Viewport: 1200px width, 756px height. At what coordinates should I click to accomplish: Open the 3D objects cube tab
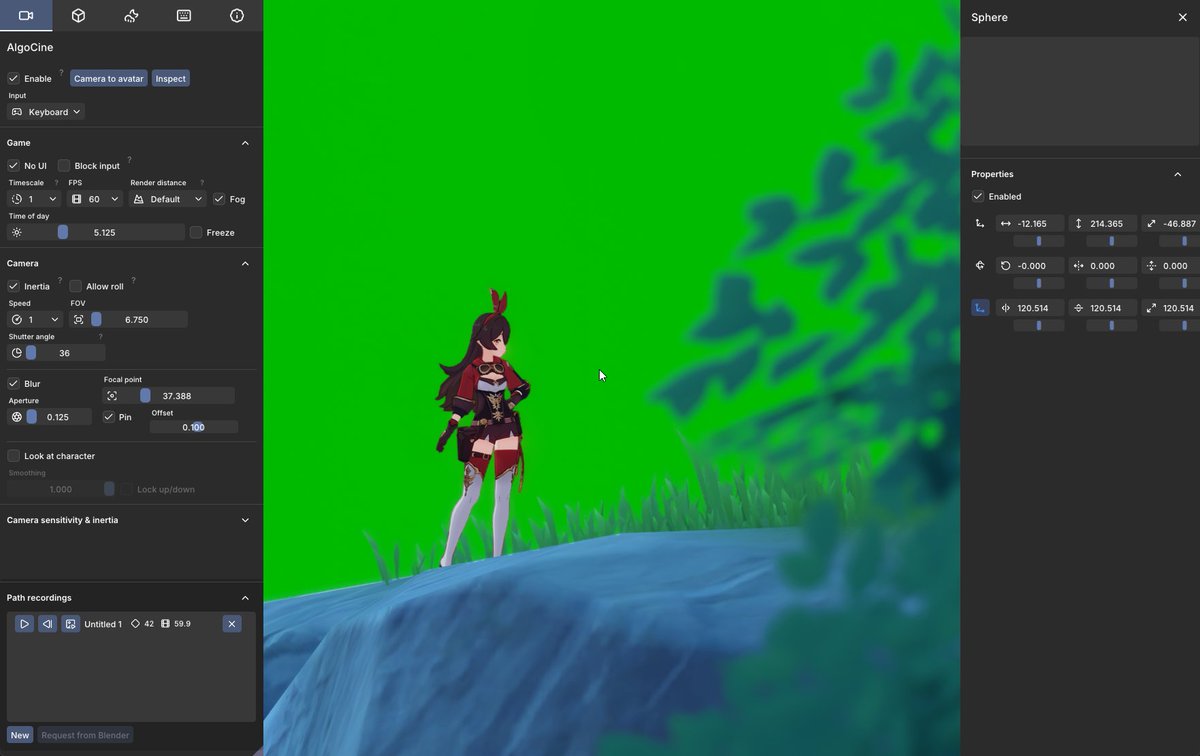click(78, 15)
